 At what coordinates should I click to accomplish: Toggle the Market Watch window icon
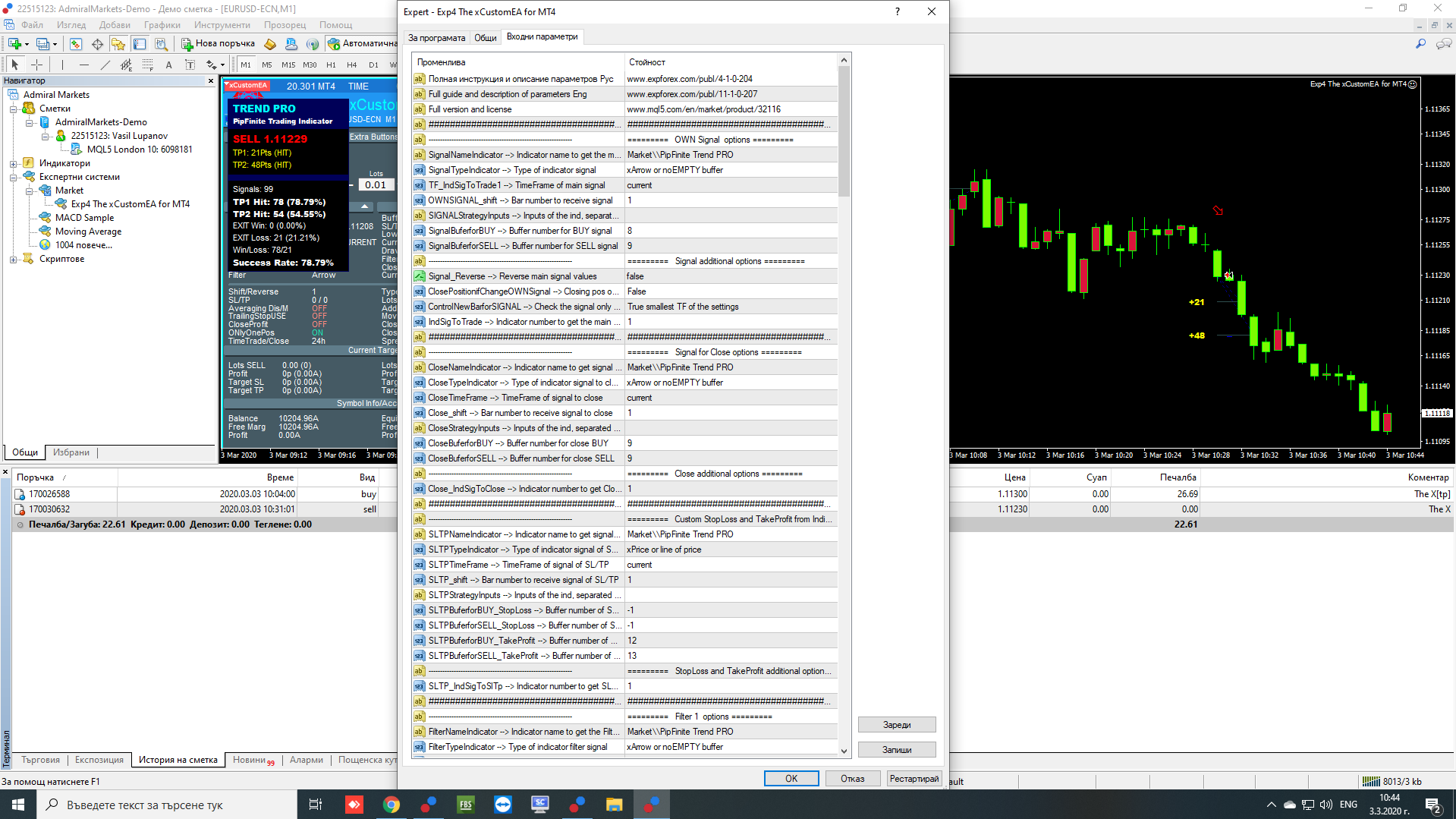coord(76,44)
